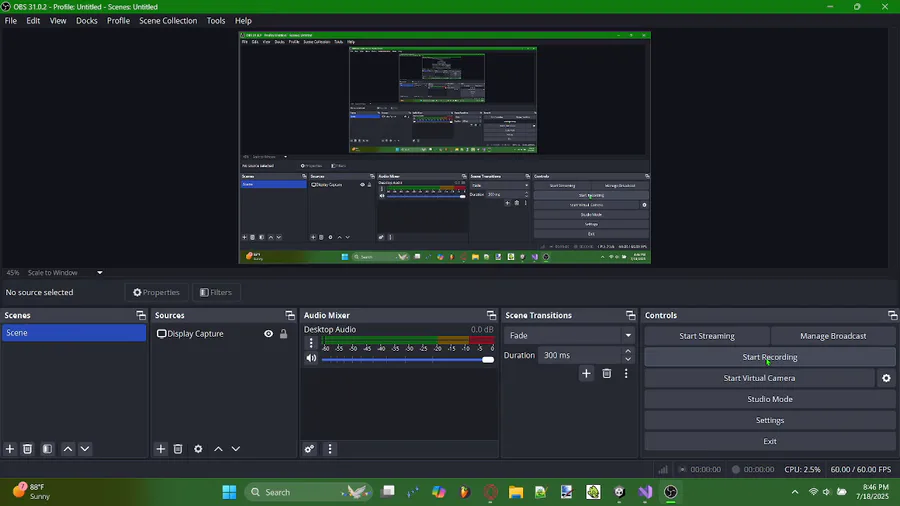Add a new source with plus icon
The width and height of the screenshot is (900, 506).
pos(161,449)
